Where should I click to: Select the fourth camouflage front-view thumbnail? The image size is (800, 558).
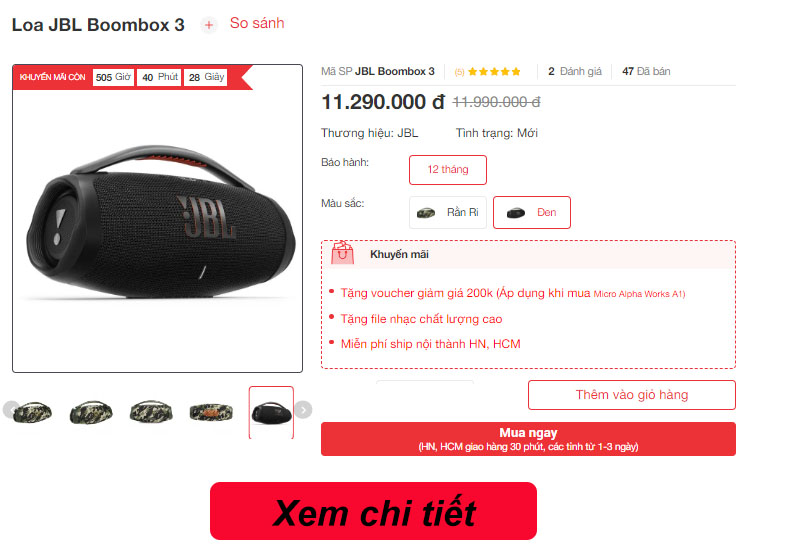[x=211, y=412]
